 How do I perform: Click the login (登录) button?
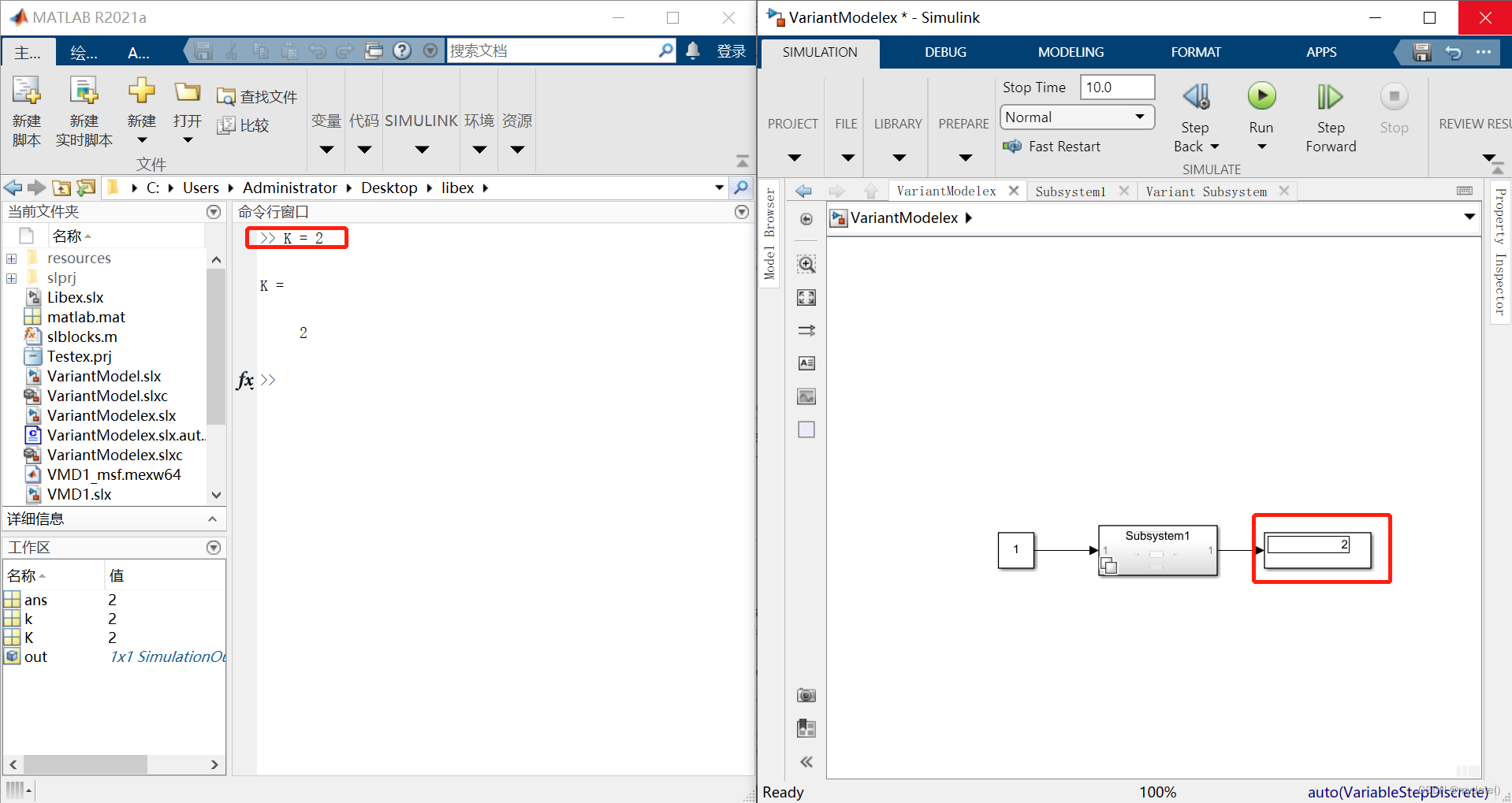[732, 51]
